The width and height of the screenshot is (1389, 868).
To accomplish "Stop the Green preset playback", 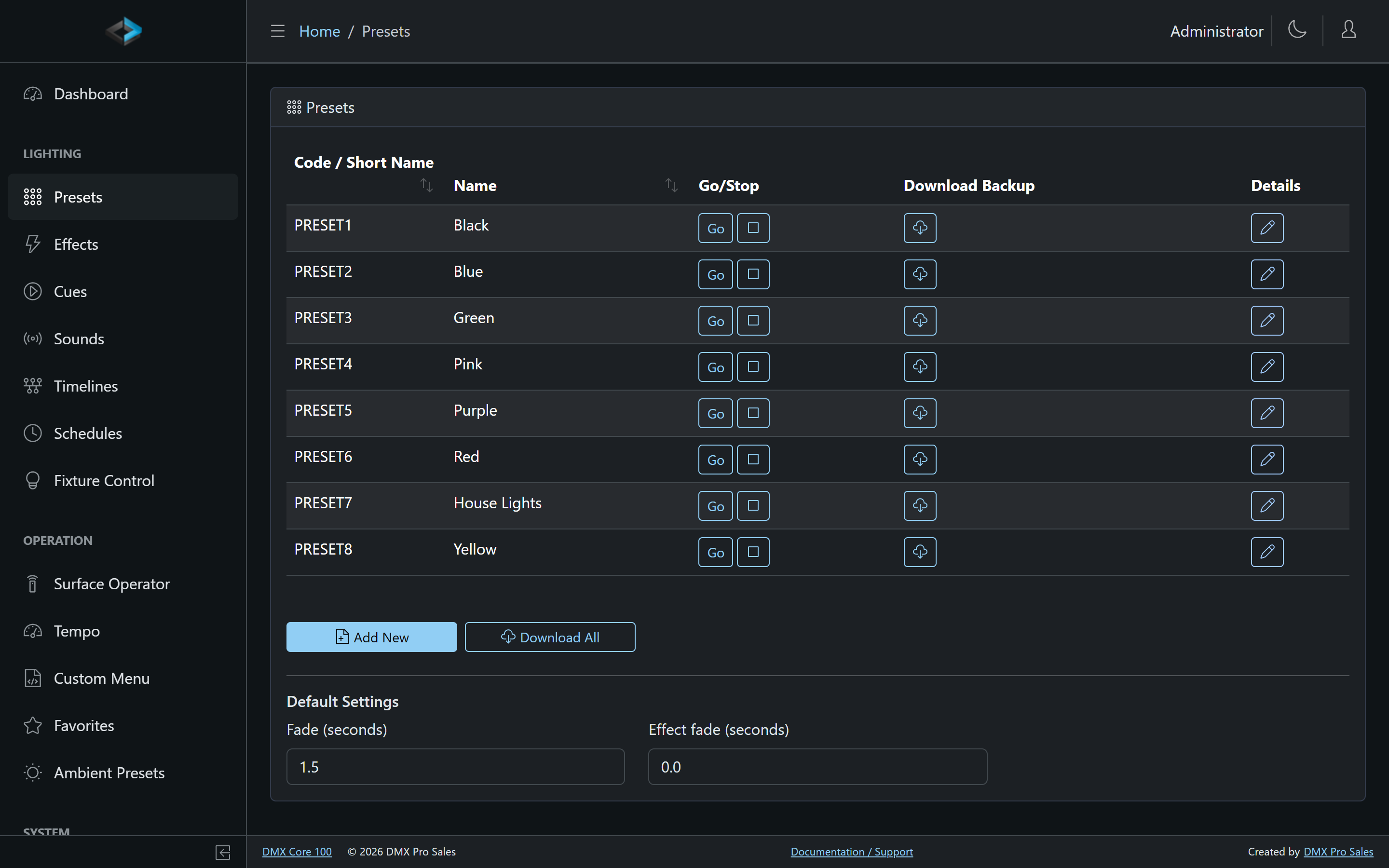I will coord(753,320).
